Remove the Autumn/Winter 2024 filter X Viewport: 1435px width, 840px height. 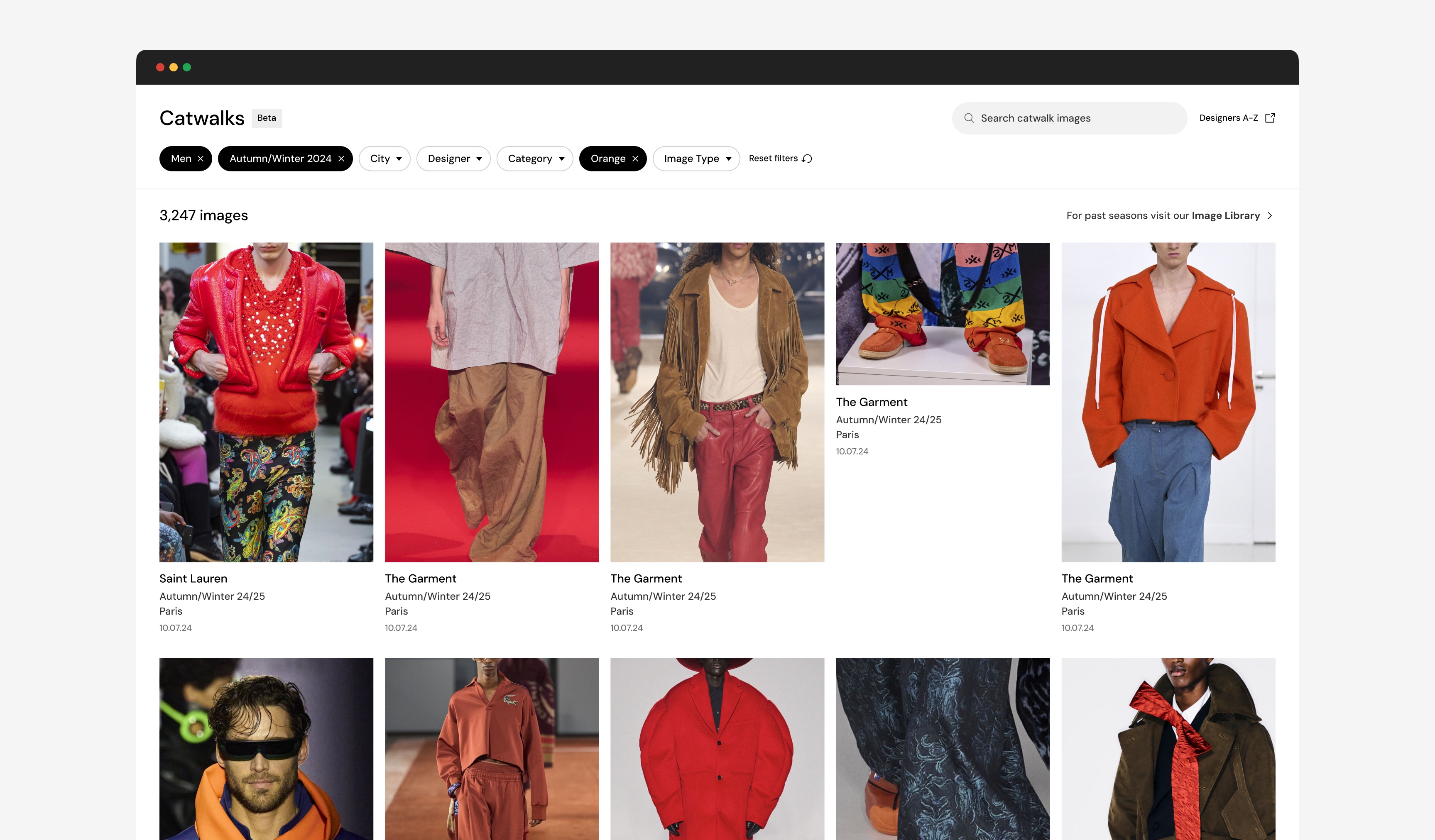[x=341, y=159]
